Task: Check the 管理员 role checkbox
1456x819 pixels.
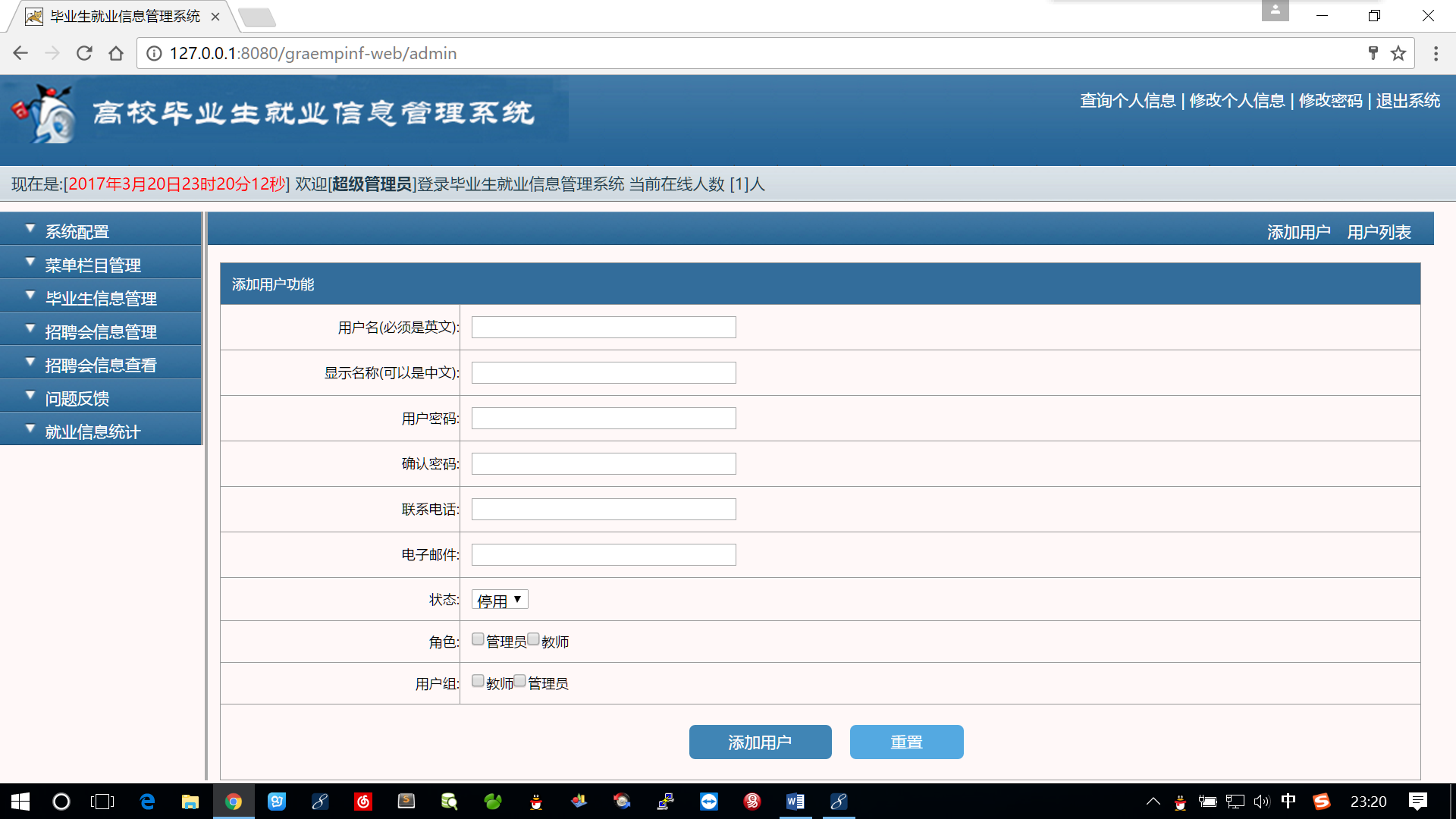Action: [x=478, y=639]
